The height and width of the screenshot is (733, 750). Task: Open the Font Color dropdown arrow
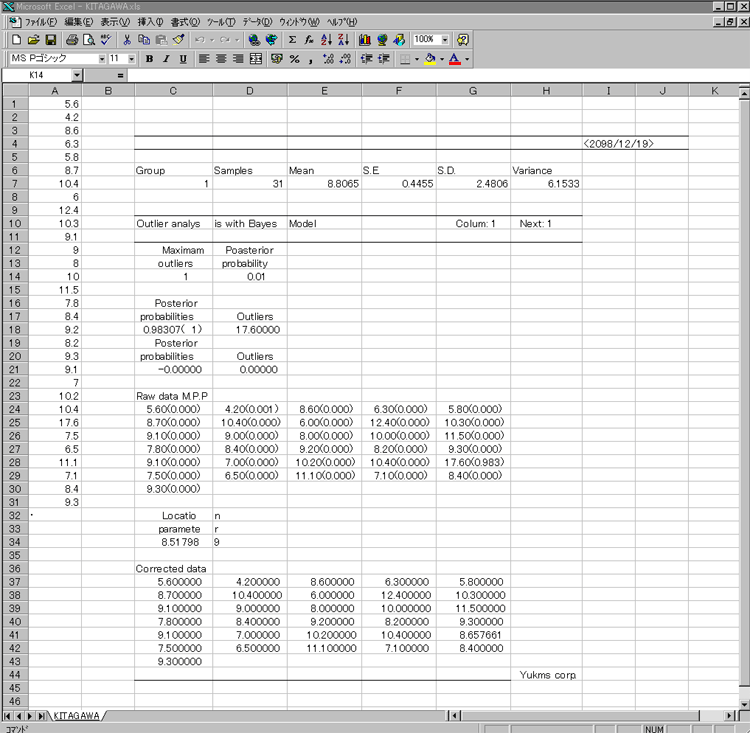point(467,59)
